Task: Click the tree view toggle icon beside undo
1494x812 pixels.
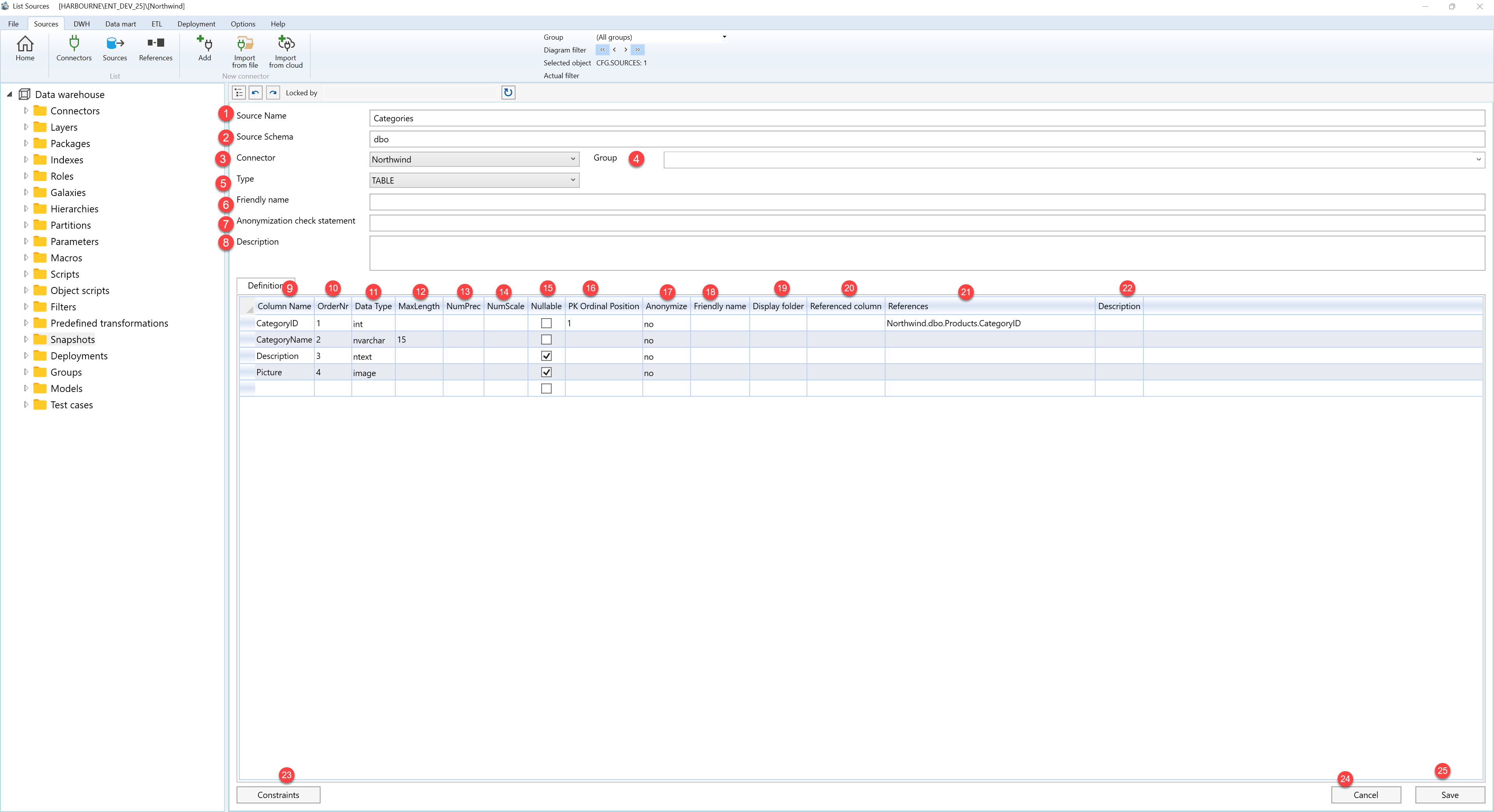Action: [238, 93]
